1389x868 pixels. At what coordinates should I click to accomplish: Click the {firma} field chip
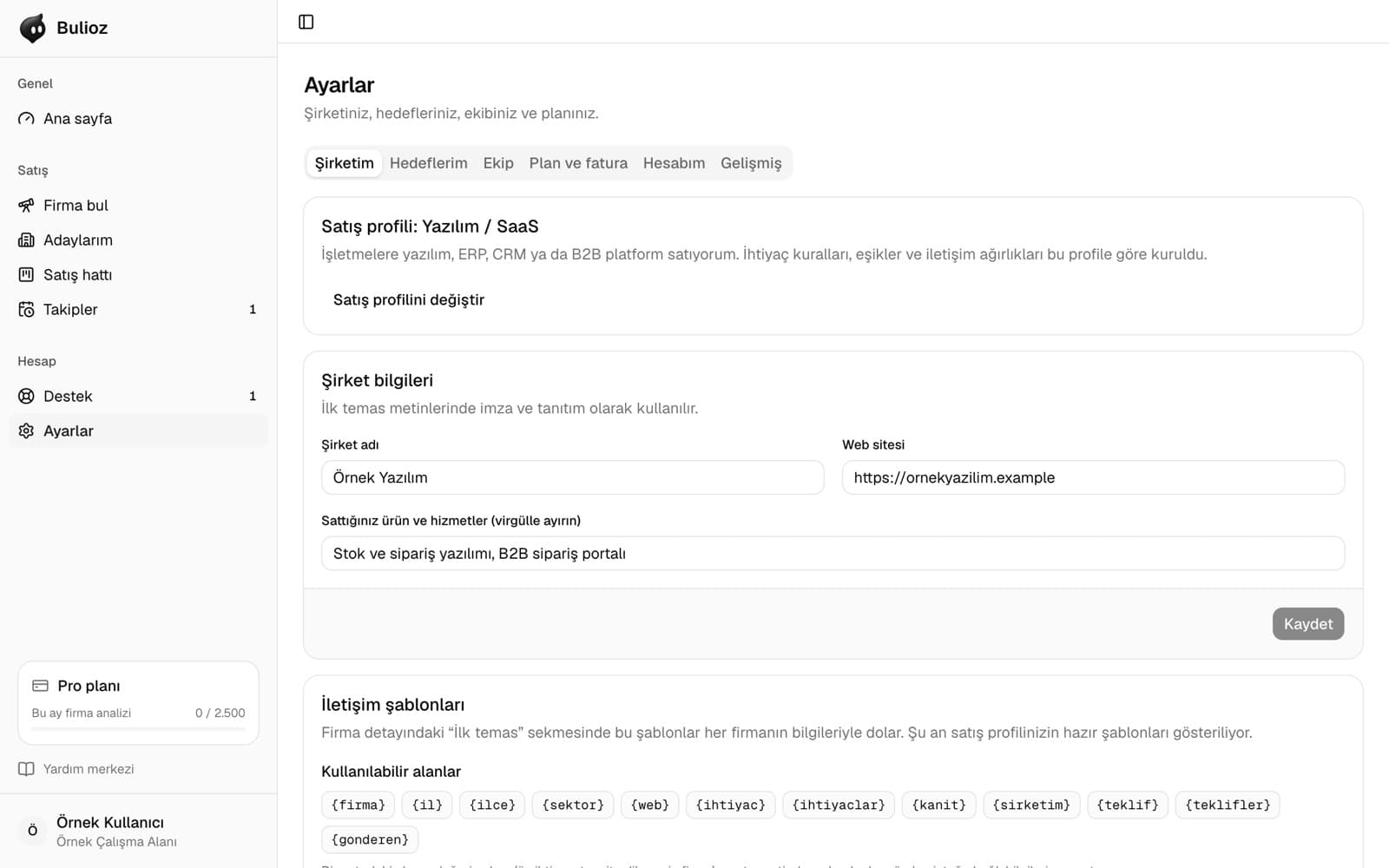[359, 805]
